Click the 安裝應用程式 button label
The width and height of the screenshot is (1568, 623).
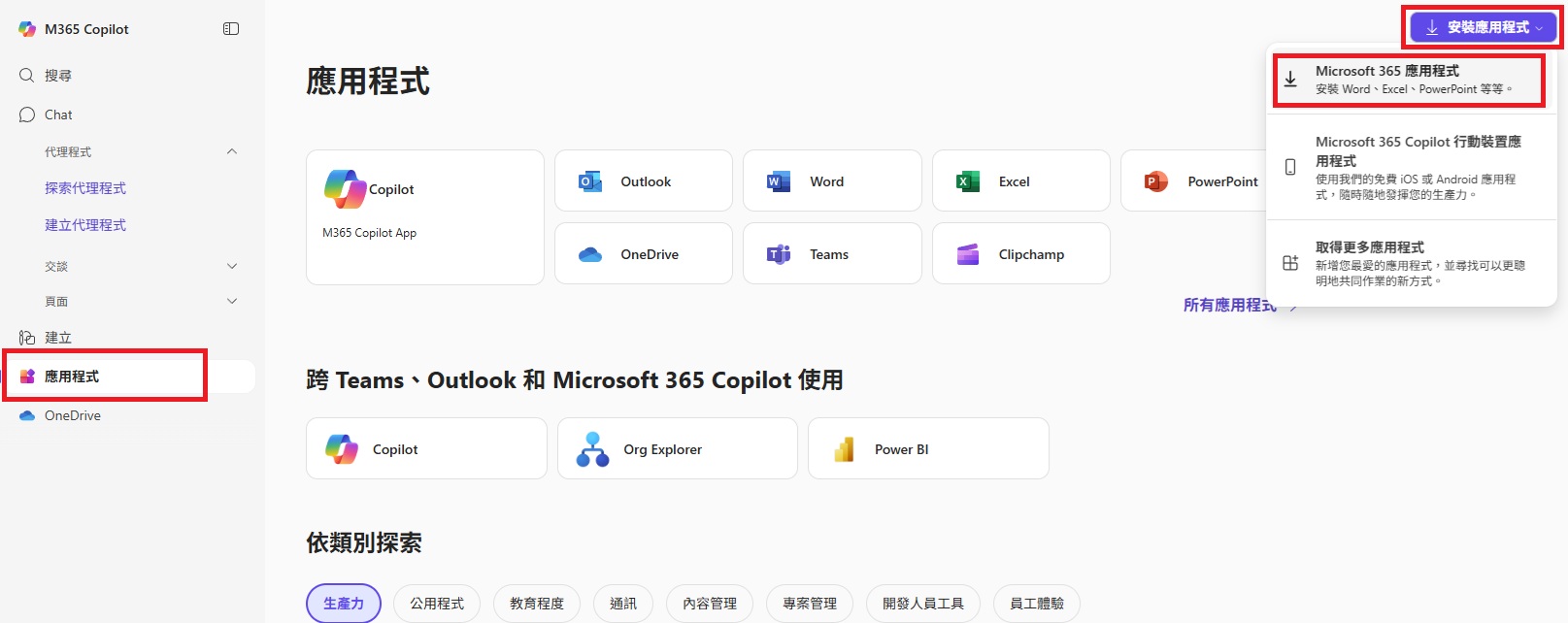1487,27
